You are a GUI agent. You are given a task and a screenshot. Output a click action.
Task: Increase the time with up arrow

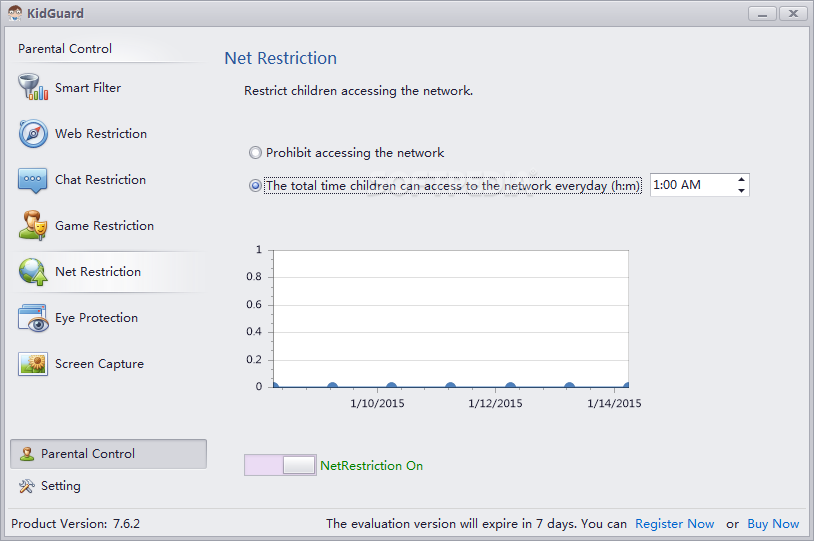tap(741, 179)
